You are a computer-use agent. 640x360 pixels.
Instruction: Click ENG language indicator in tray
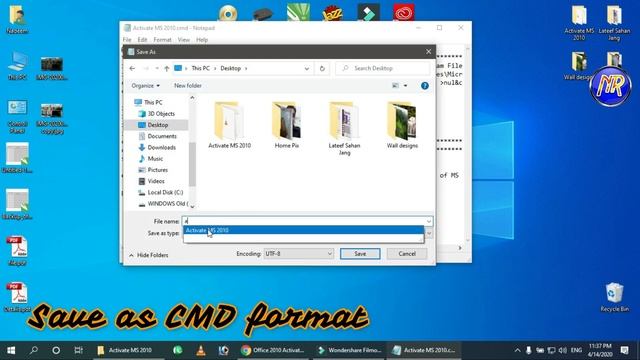coord(576,350)
